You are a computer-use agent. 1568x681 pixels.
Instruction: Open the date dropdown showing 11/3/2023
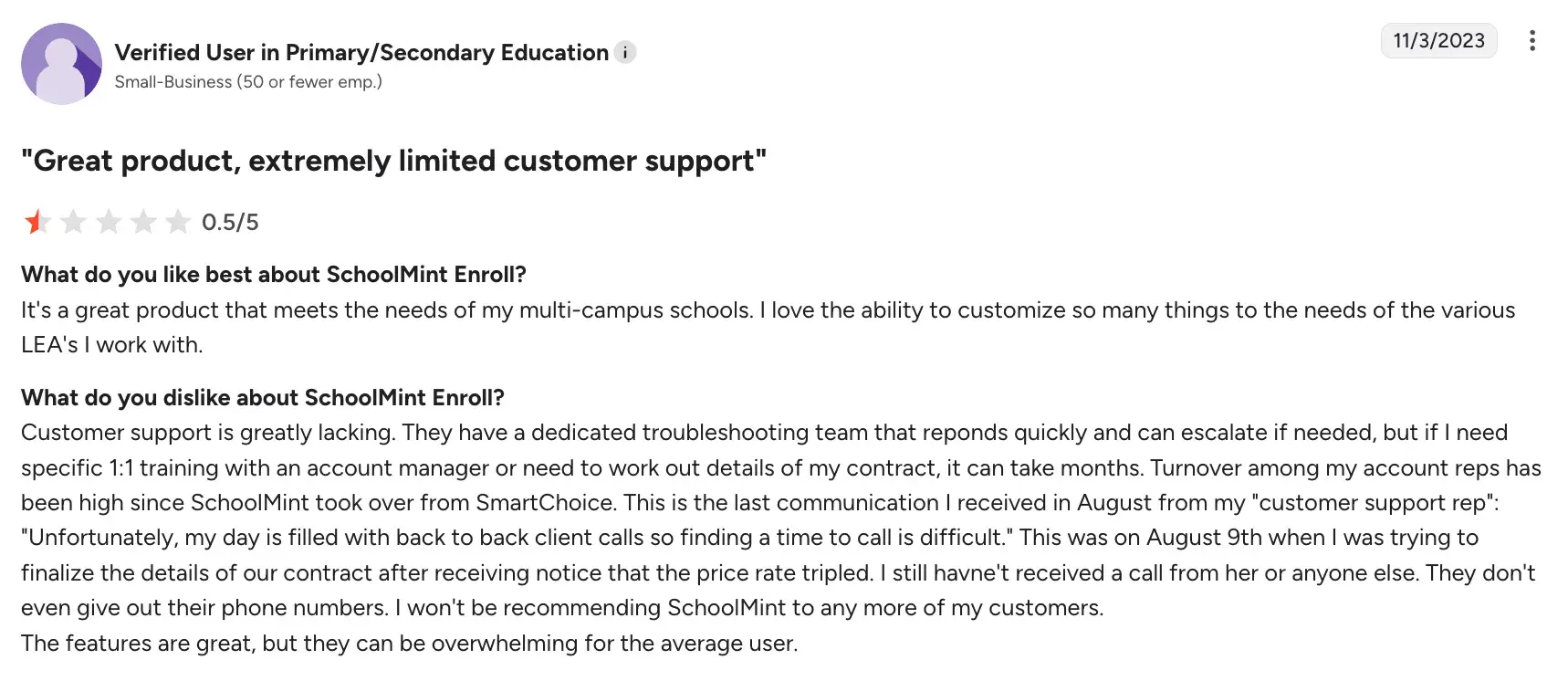pyautogui.click(x=1438, y=41)
